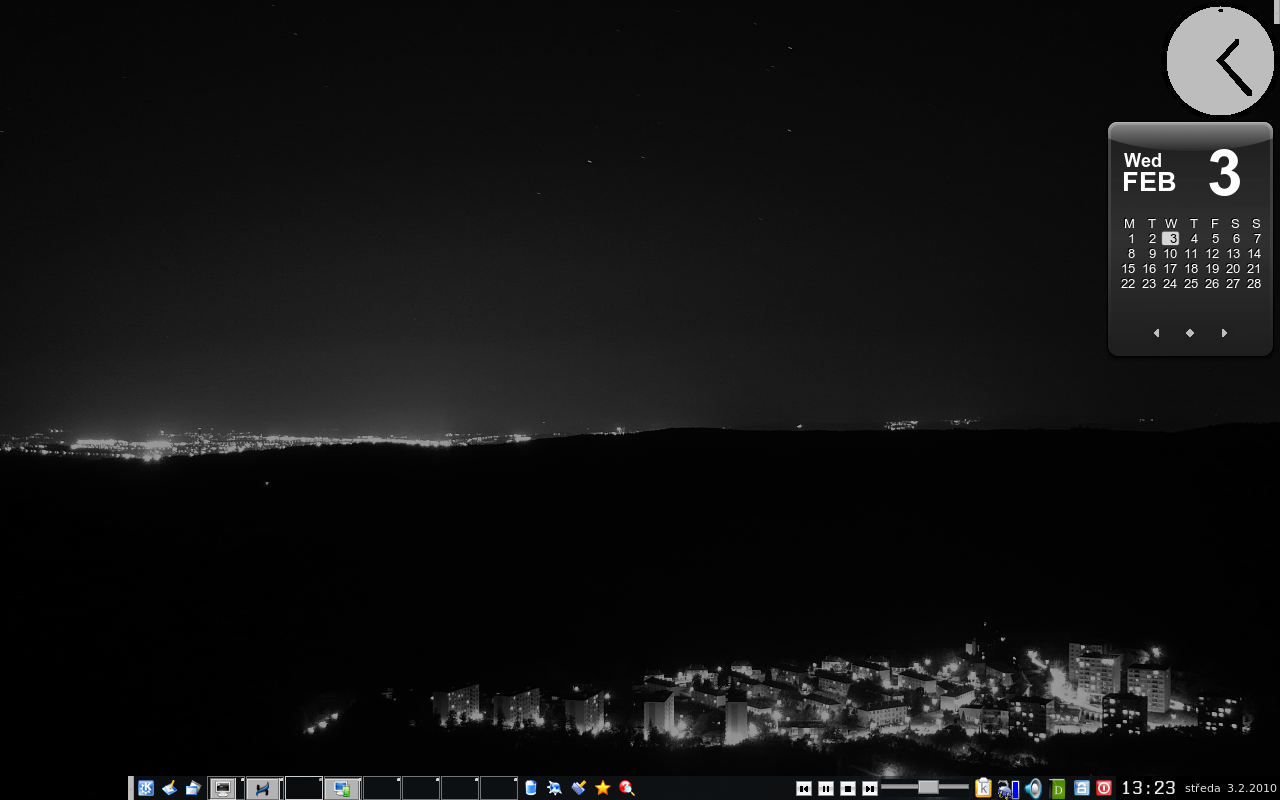Select date 15 in the calendar widget
Screen dimensions: 1280x800
tap(1128, 269)
